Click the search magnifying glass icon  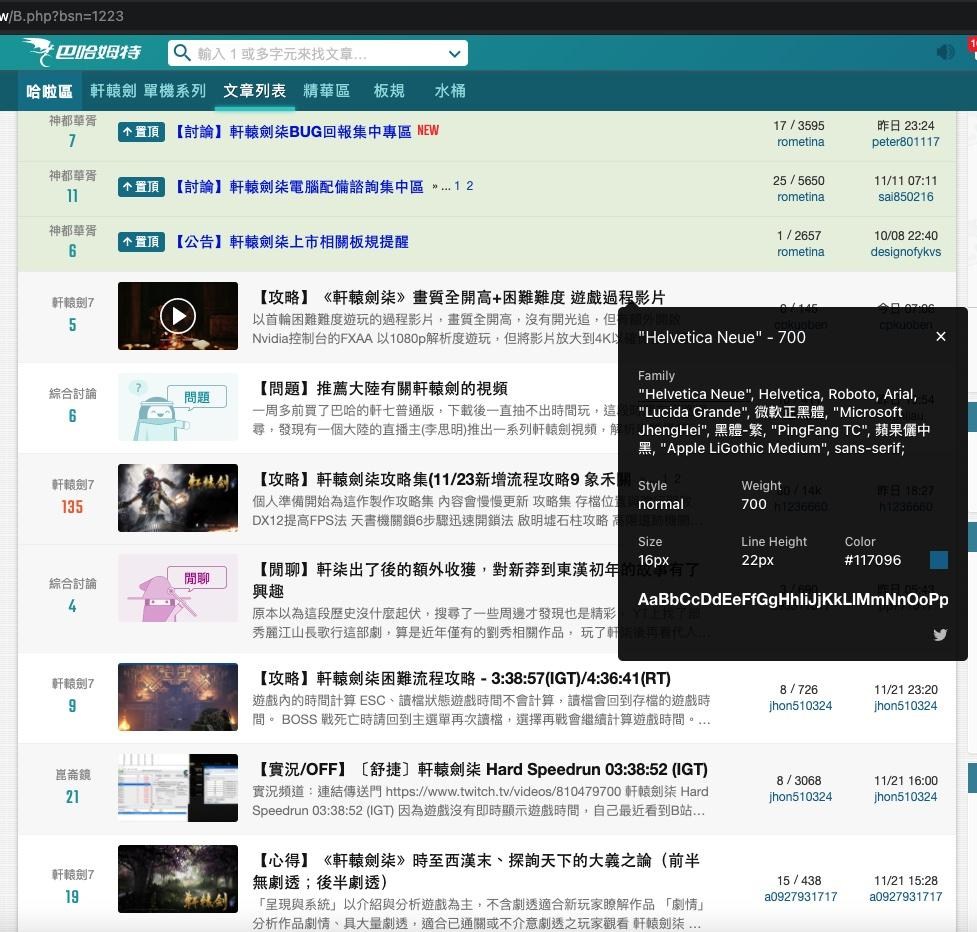[181, 53]
